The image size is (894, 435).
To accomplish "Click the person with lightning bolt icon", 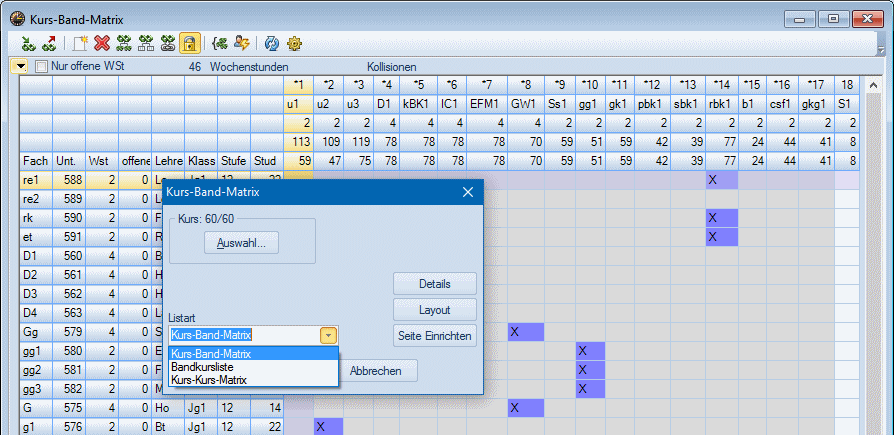I will coord(241,43).
